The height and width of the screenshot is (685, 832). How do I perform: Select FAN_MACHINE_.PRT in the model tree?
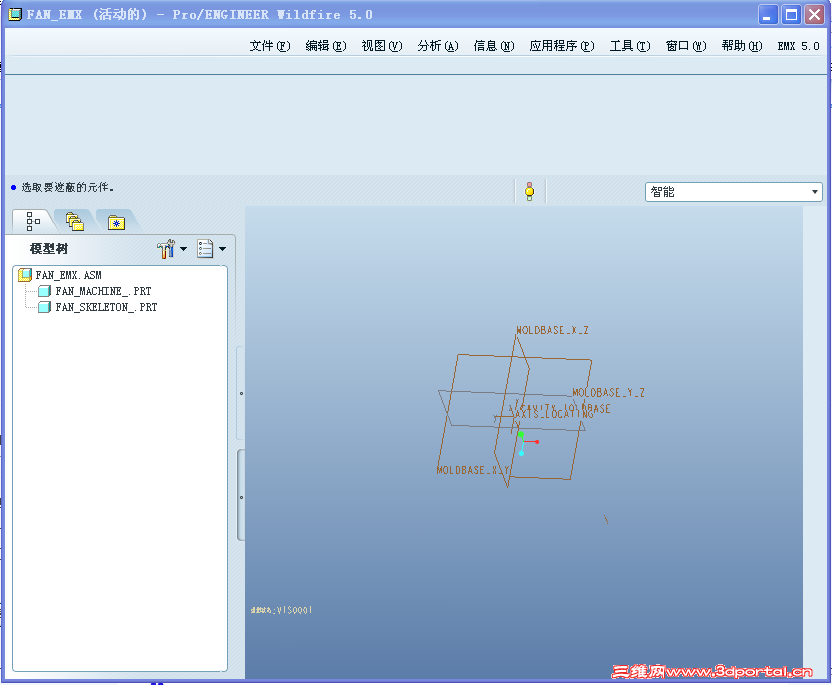(103, 291)
